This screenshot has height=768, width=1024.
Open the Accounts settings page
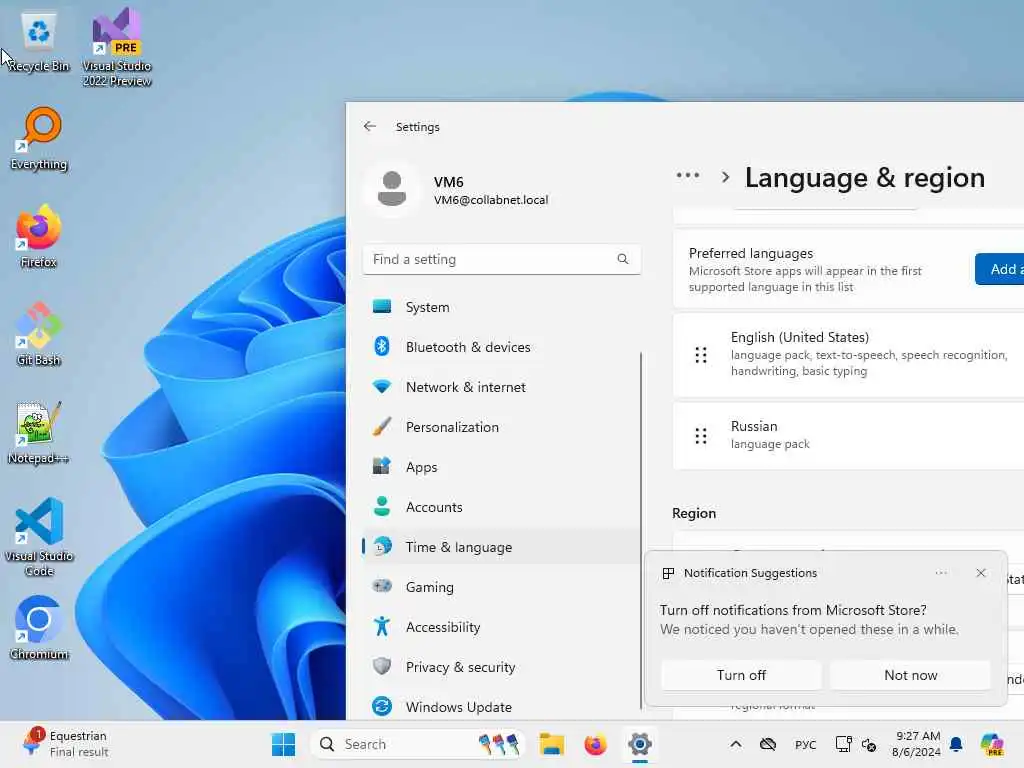tap(501, 507)
